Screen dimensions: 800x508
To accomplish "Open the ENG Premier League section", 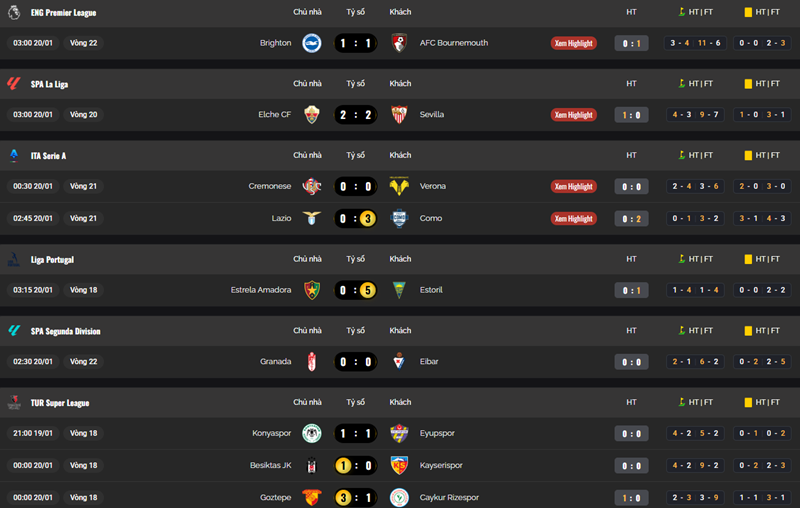I will 64,12.
